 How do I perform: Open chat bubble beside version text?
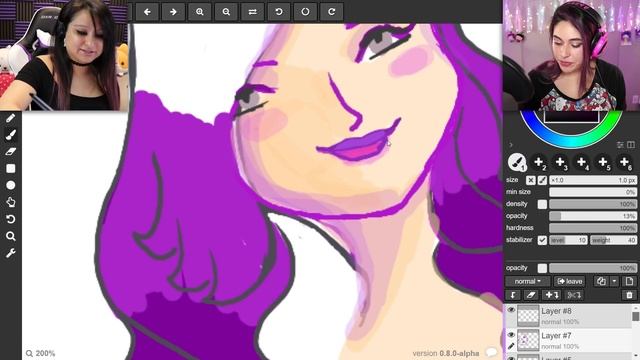pyautogui.click(x=491, y=352)
